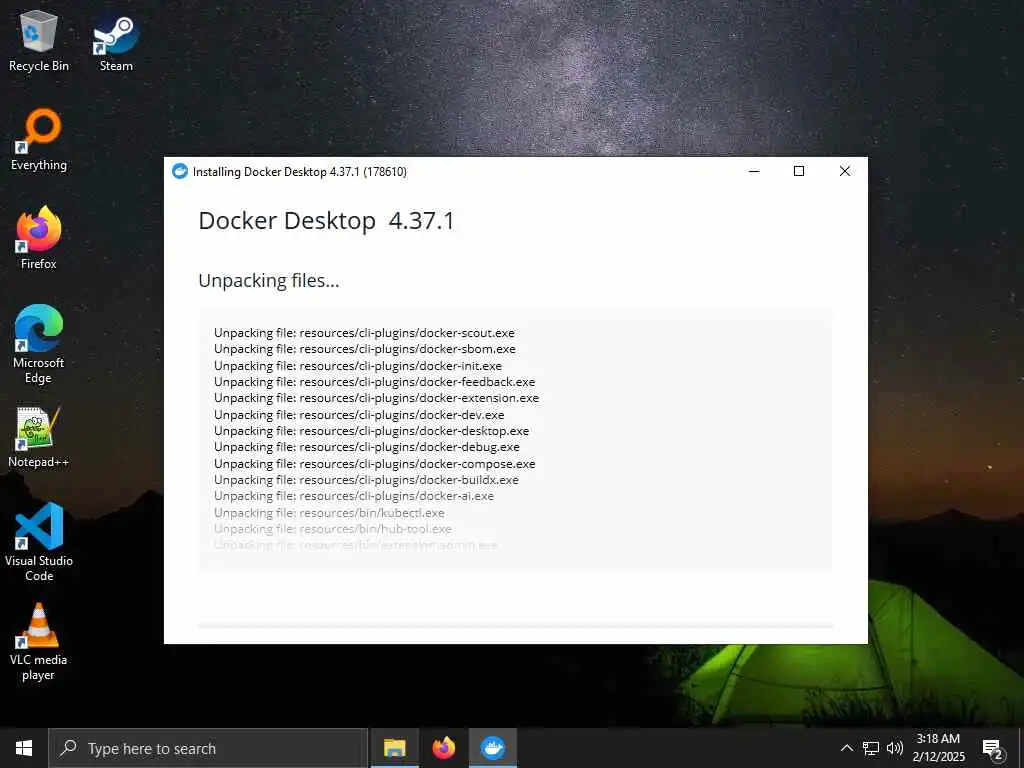The image size is (1024, 768).
Task: Open the Recycle Bin desktop icon
Action: pos(39,40)
